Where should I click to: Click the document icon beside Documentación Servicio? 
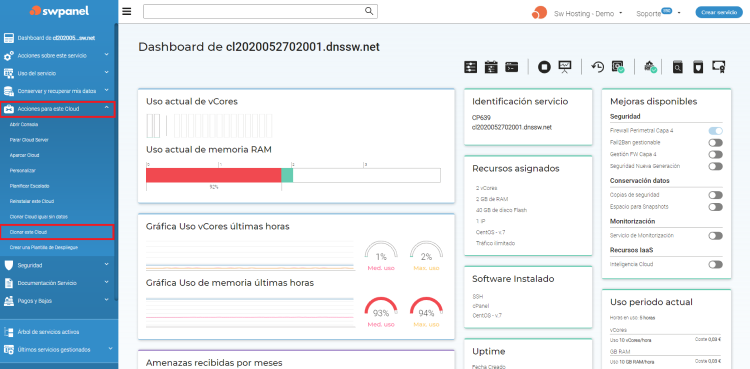point(9,283)
